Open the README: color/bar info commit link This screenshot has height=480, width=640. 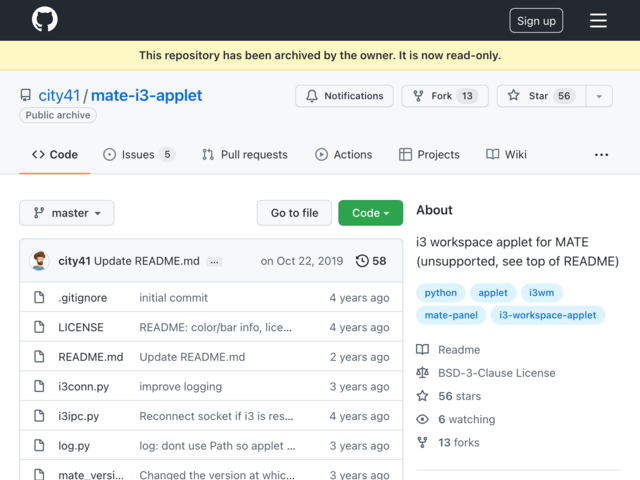216,327
